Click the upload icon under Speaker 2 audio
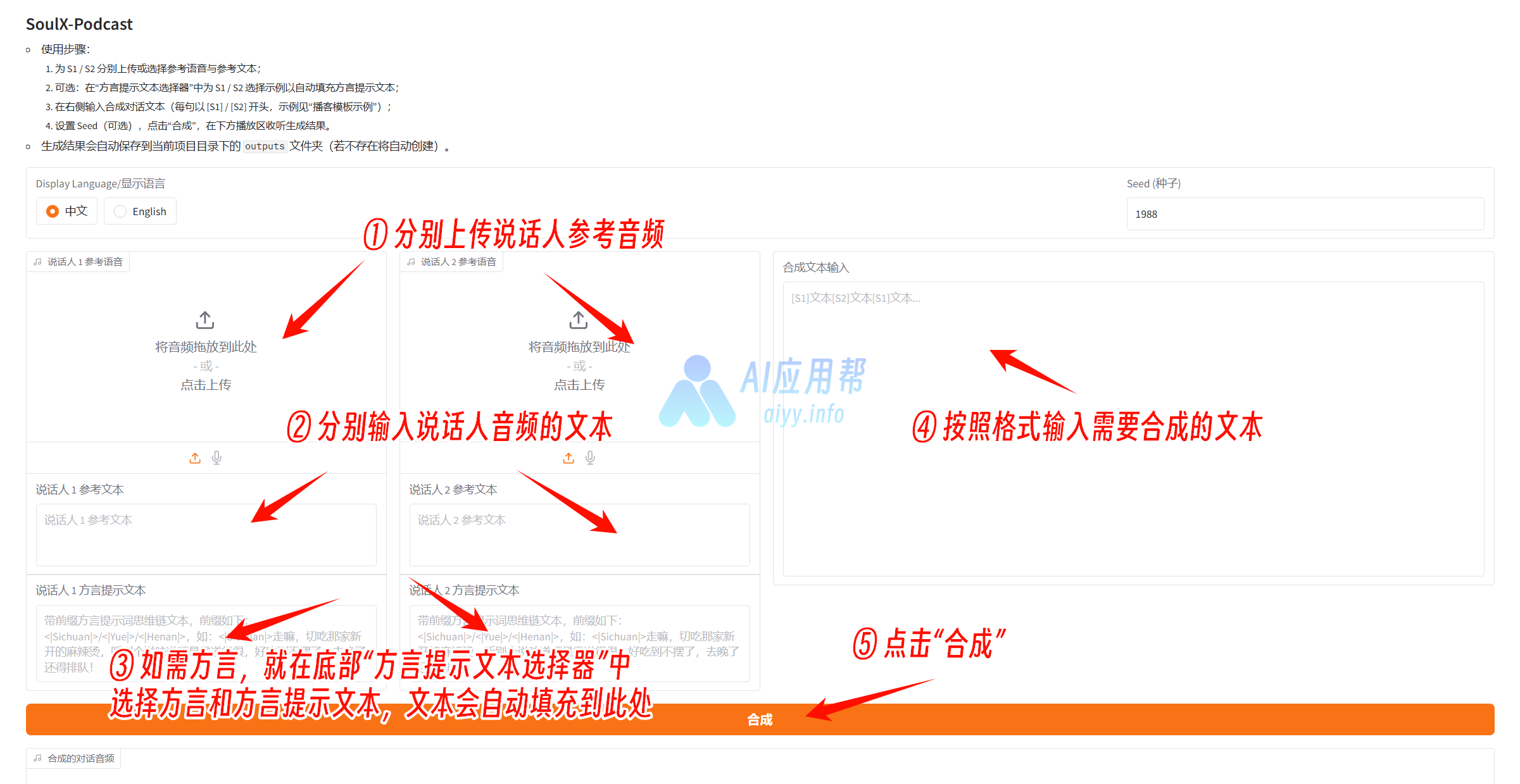This screenshot has height=784, width=1520. (x=568, y=457)
